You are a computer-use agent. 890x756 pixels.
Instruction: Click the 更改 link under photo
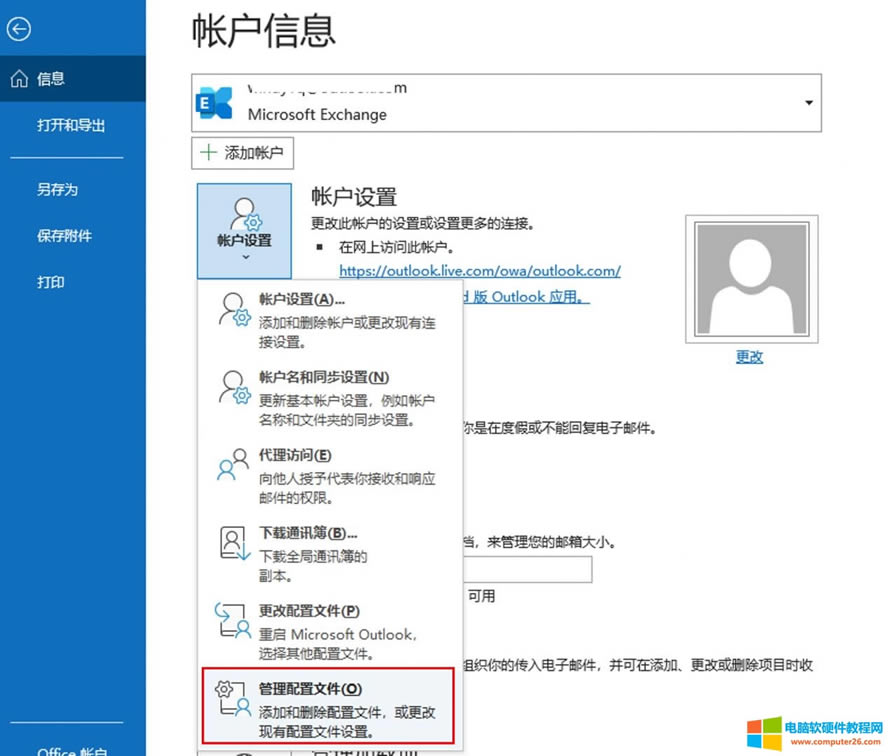pyautogui.click(x=749, y=357)
